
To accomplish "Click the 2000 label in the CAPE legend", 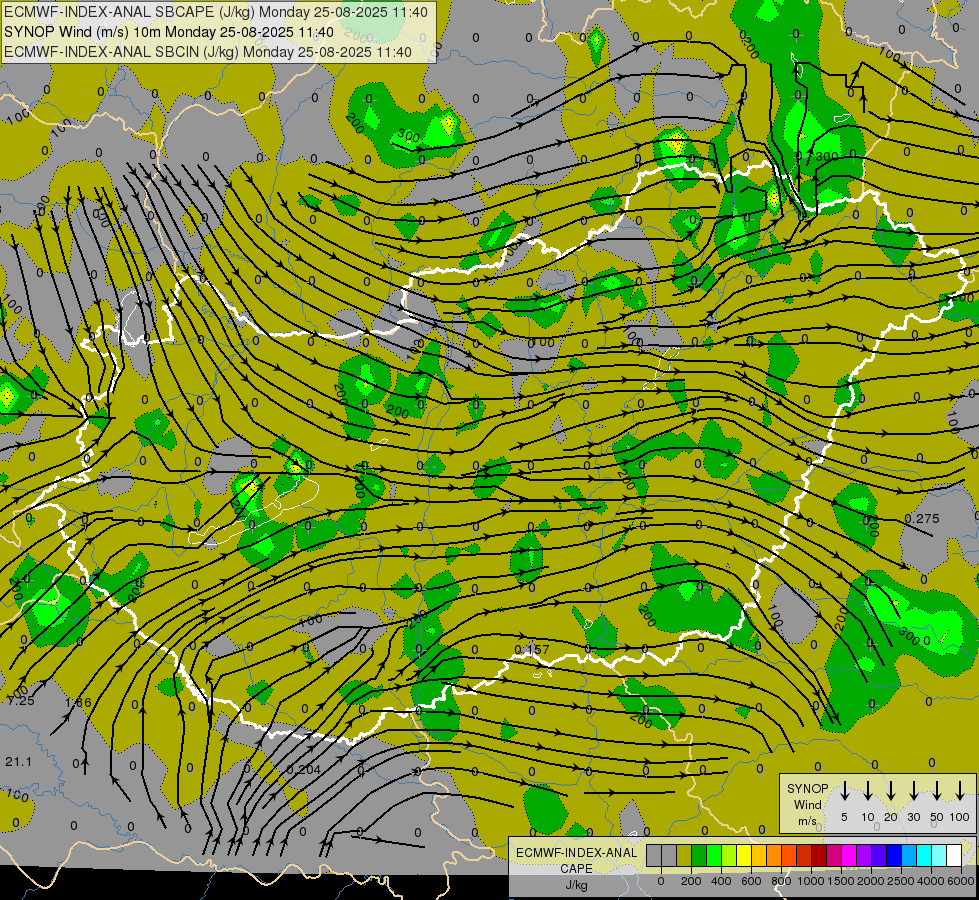I will tap(872, 881).
